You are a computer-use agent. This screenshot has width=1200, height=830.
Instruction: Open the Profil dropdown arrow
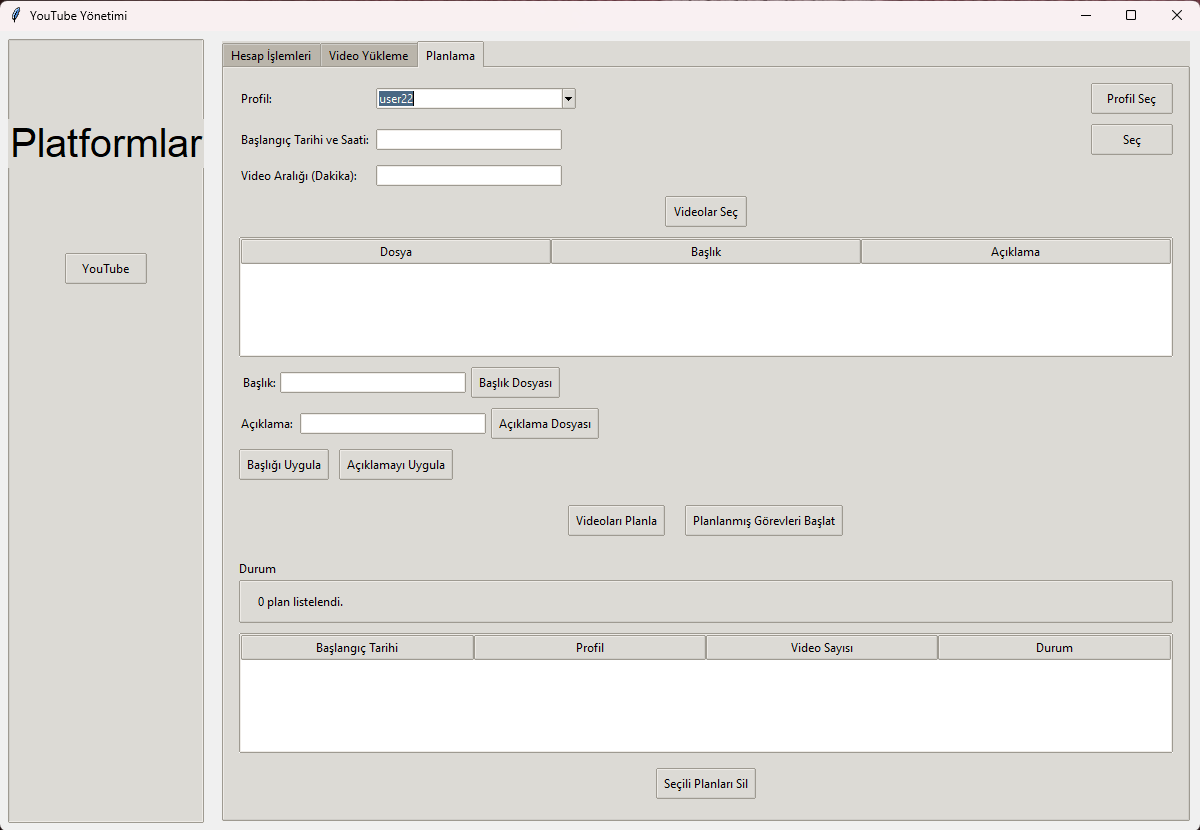(x=568, y=98)
